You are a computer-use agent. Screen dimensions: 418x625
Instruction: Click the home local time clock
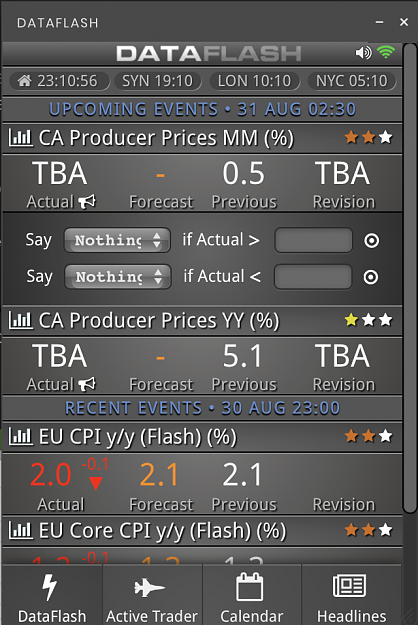[59, 81]
